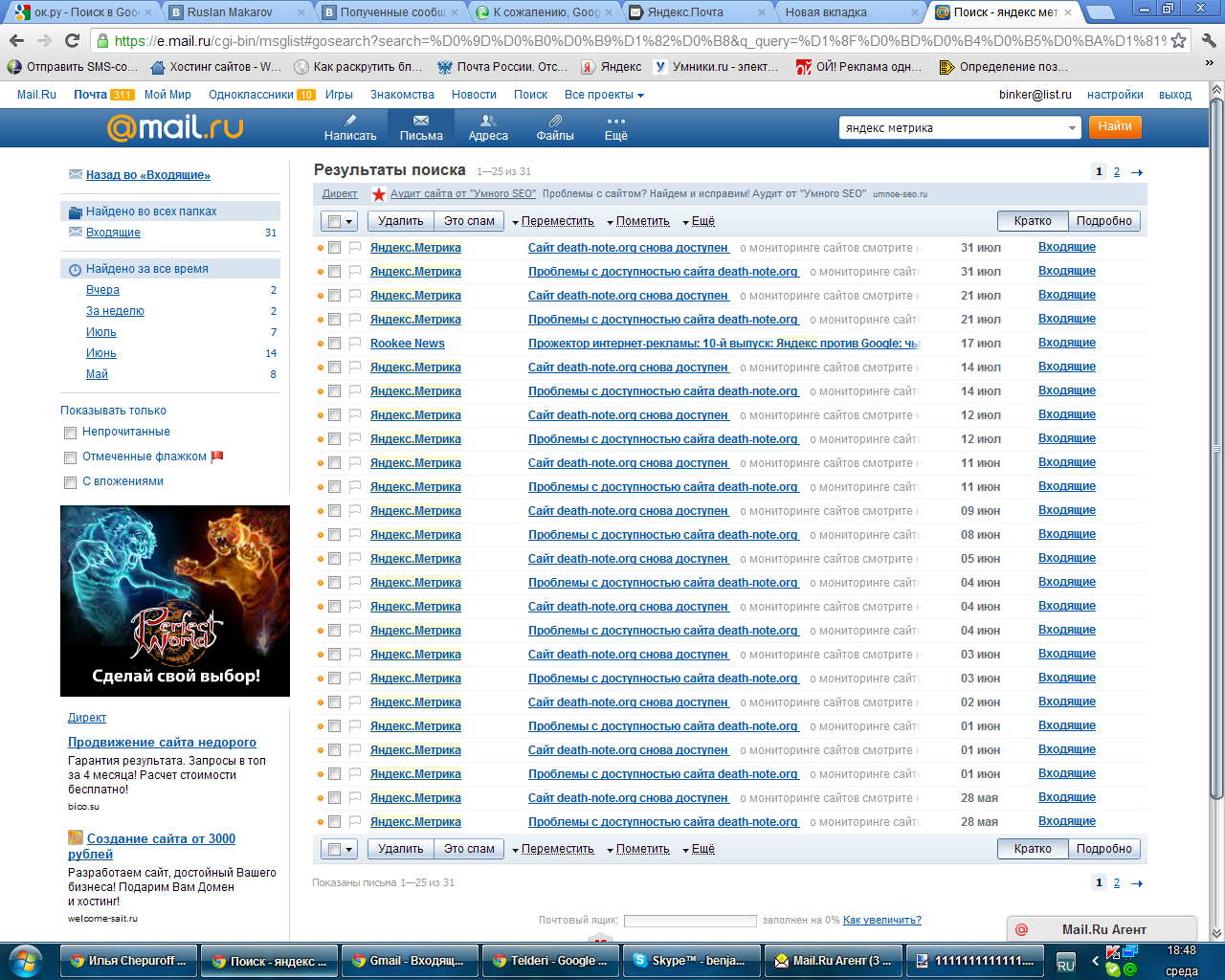
Task: Click mailbox fill progress bar
Action: (x=690, y=921)
